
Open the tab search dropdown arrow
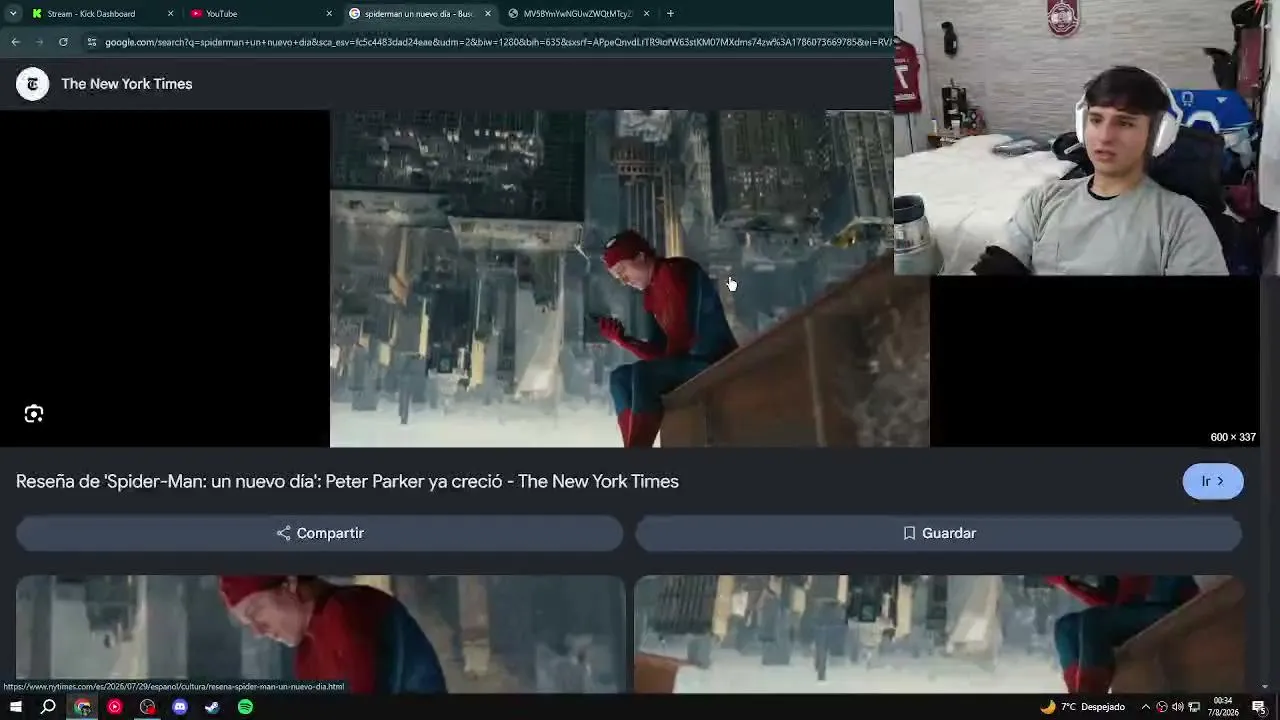[13, 14]
